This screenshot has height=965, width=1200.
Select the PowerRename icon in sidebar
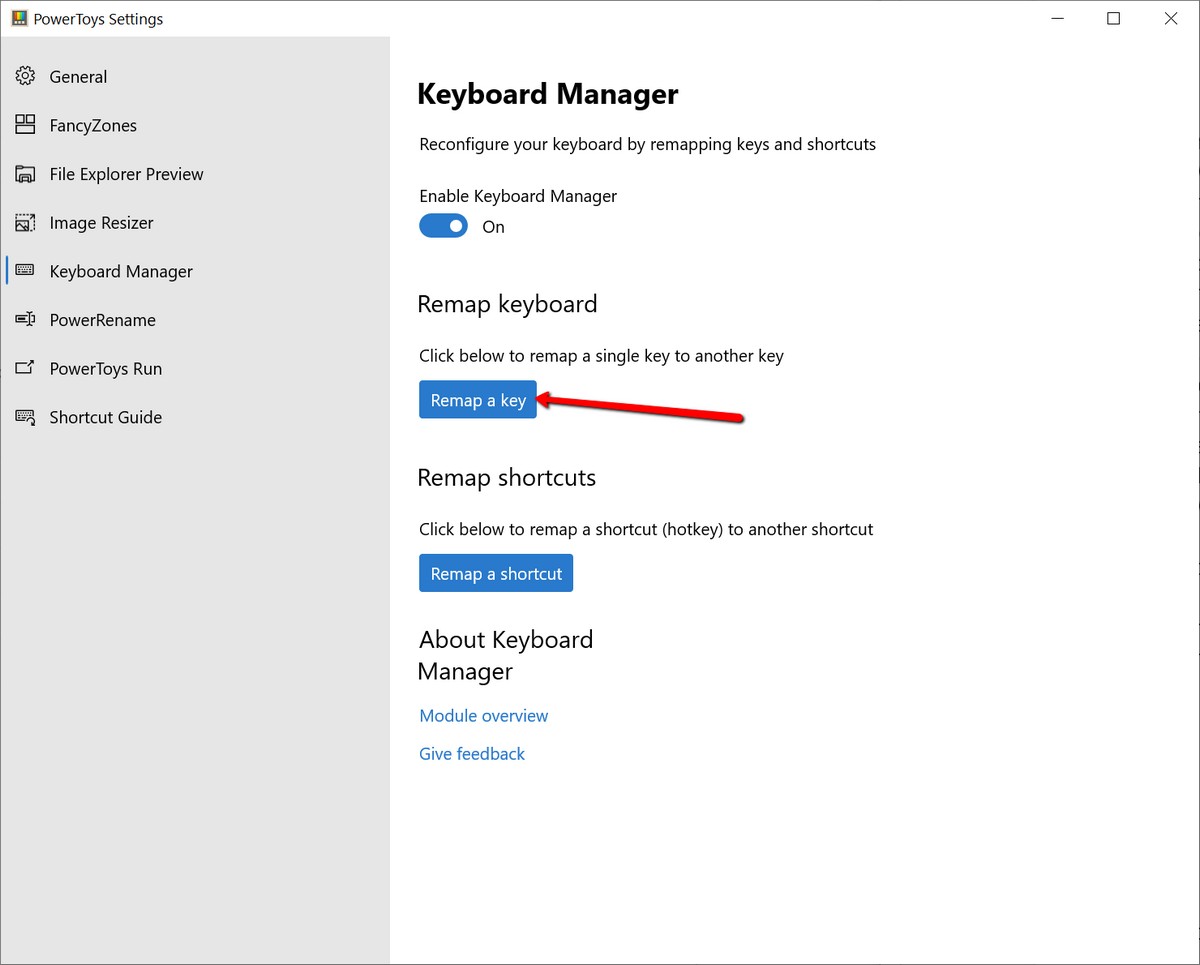tap(26, 320)
